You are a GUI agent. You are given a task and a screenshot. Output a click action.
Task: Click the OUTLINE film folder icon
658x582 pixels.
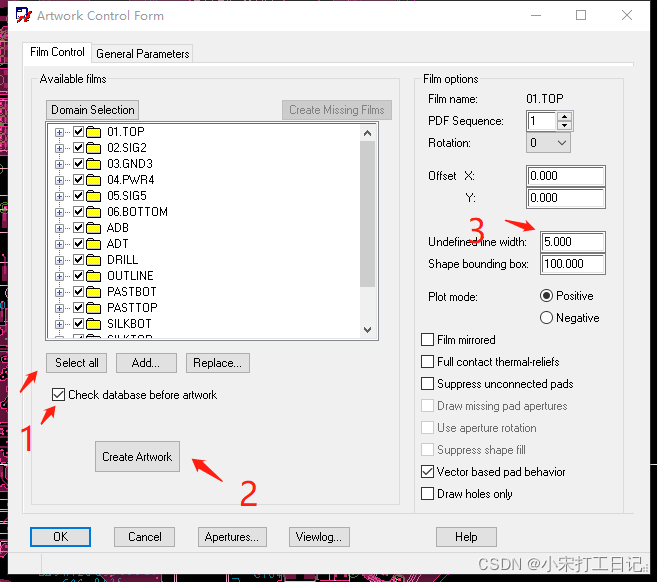coord(95,276)
